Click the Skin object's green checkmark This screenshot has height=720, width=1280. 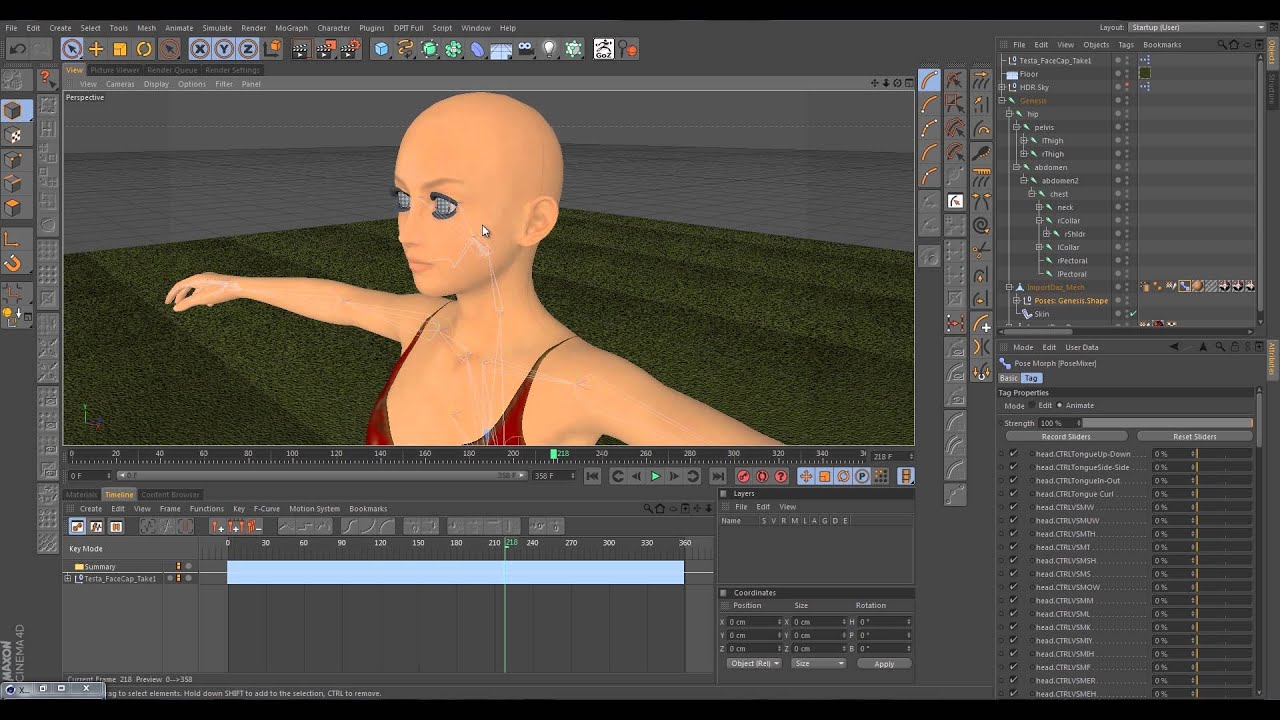click(1132, 314)
